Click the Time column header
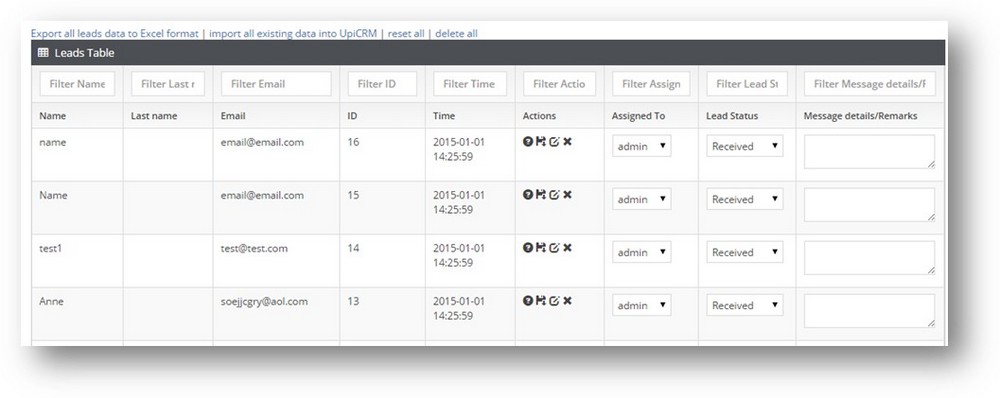This screenshot has height=398, width=1000. tap(444, 116)
